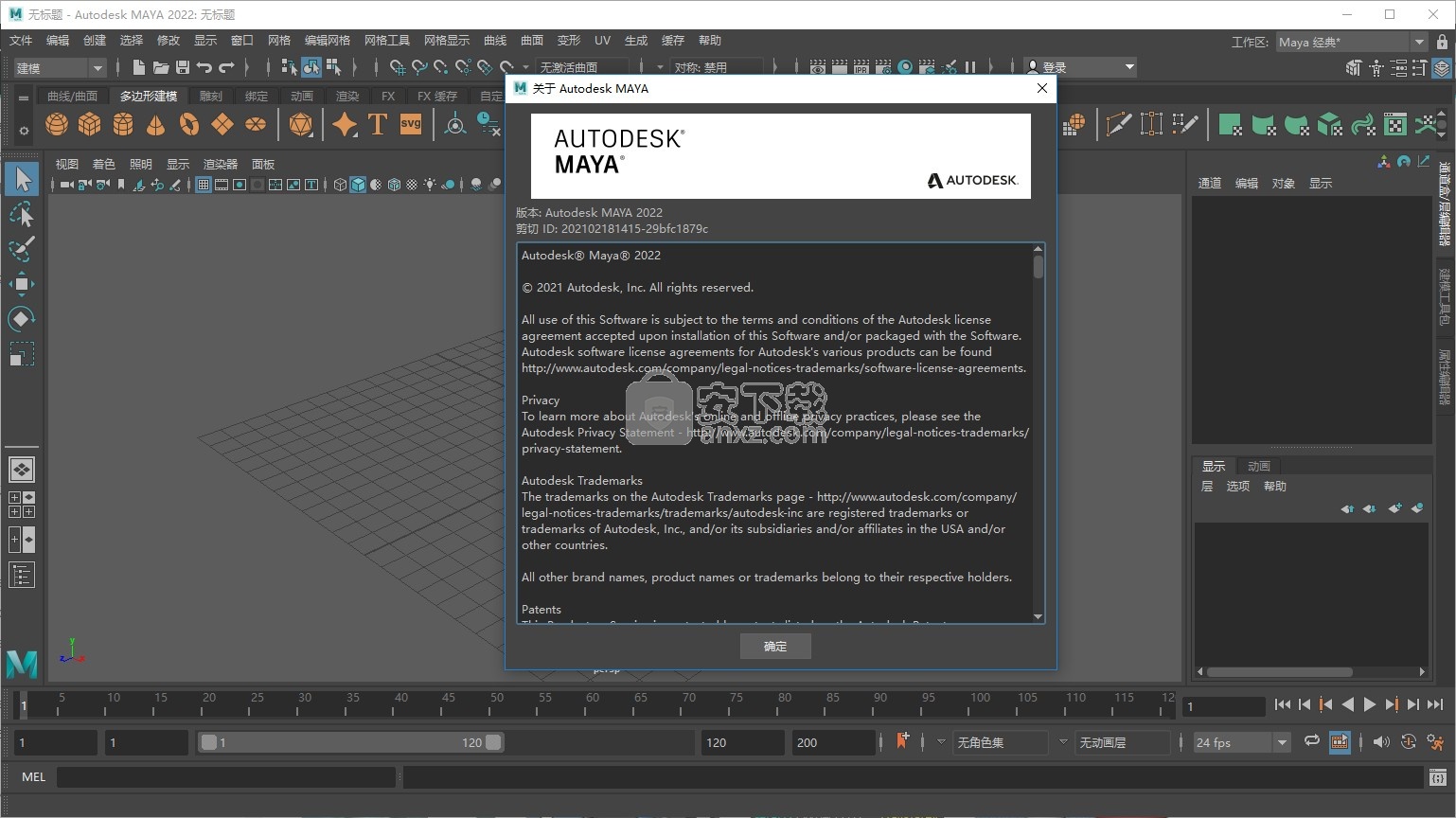Screen dimensions: 1456x818
Task: Click the About dialog vertical scrollbar
Action: pos(1038,433)
